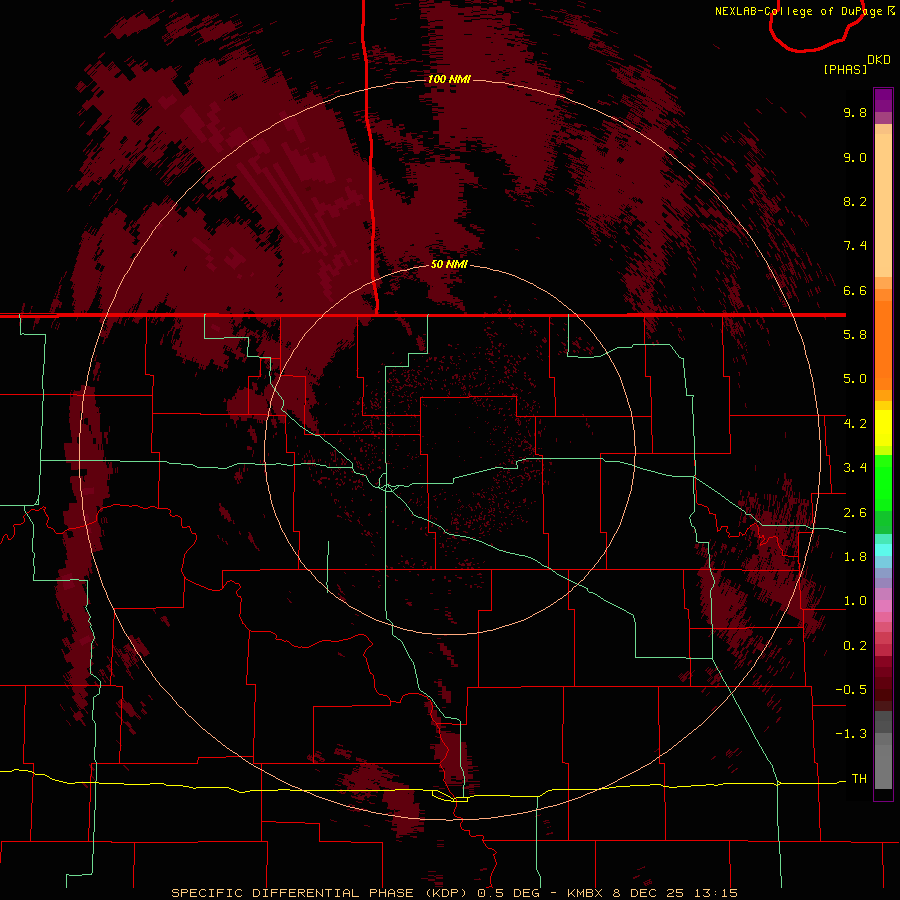Screen dimensions: 900x900
Task: Click the 9.0 scale value
Action: click(x=855, y=157)
